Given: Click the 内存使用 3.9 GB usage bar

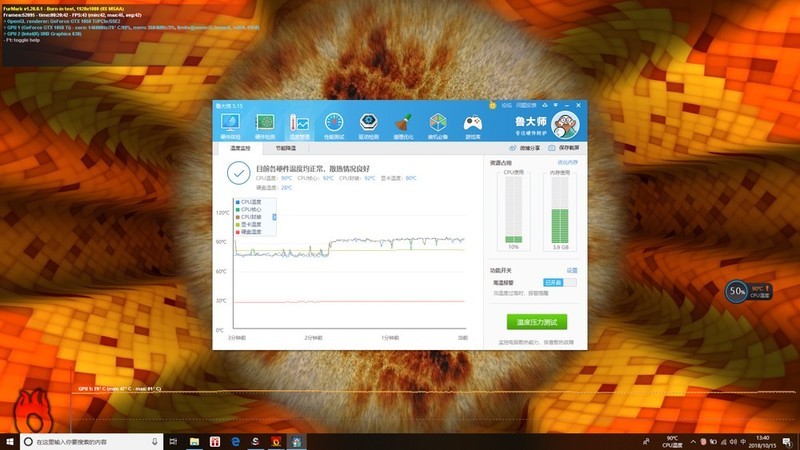Looking at the screenshot, I should (x=560, y=211).
